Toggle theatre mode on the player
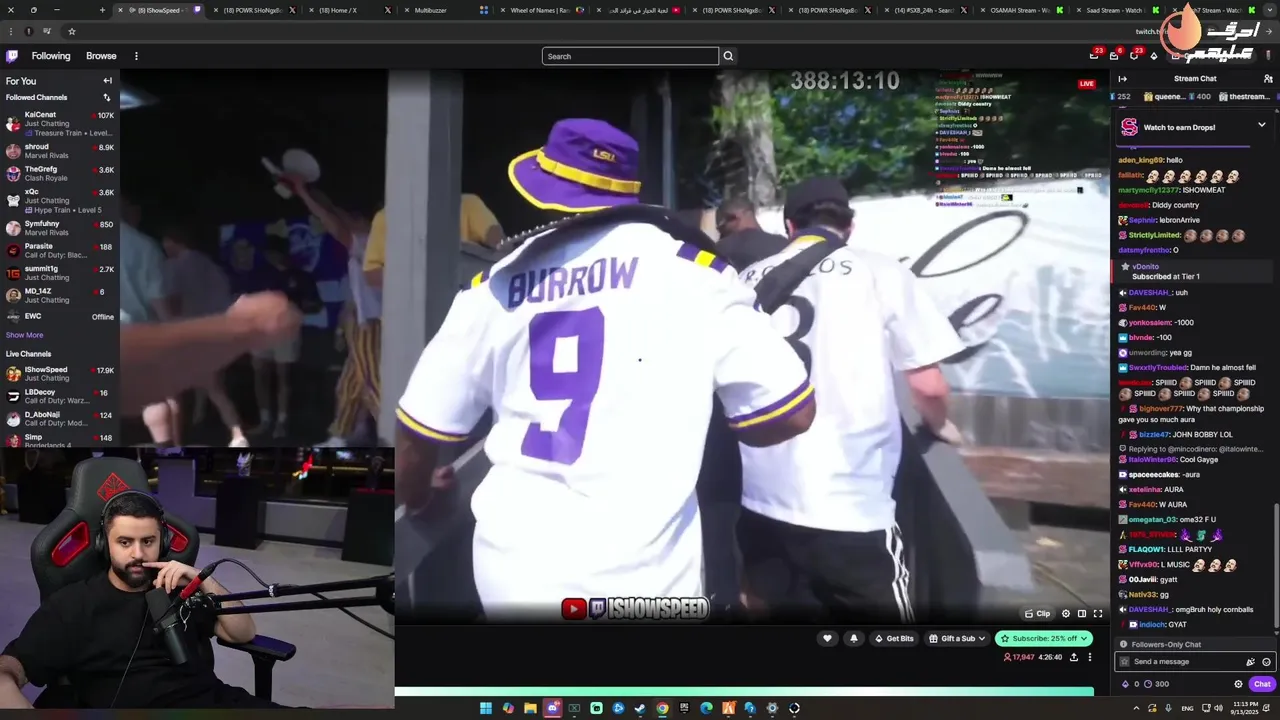Viewport: 1280px width, 720px height. click(1081, 613)
